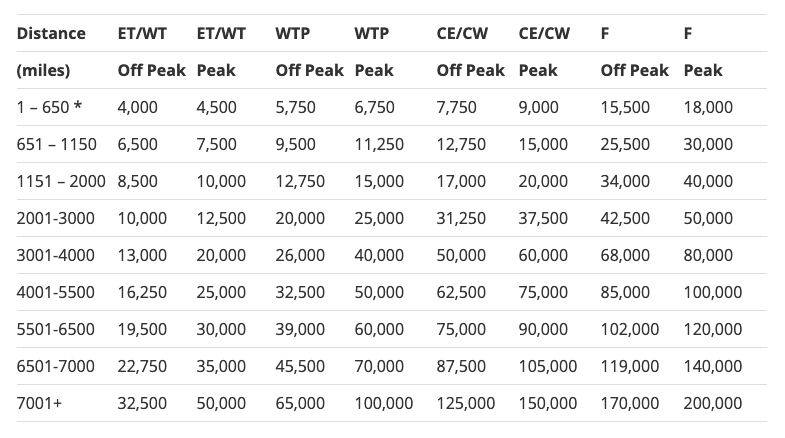Viewport: 785px width, 438px height.
Task: Select the 22,750 ET/WT off peak cell
Action: [142, 366]
